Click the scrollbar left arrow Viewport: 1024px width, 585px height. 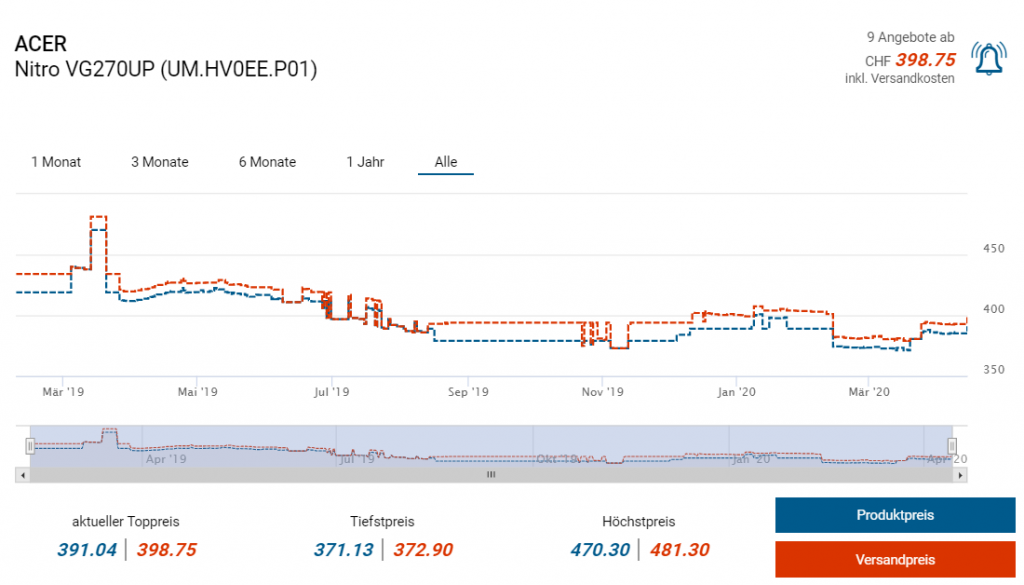click(22, 475)
